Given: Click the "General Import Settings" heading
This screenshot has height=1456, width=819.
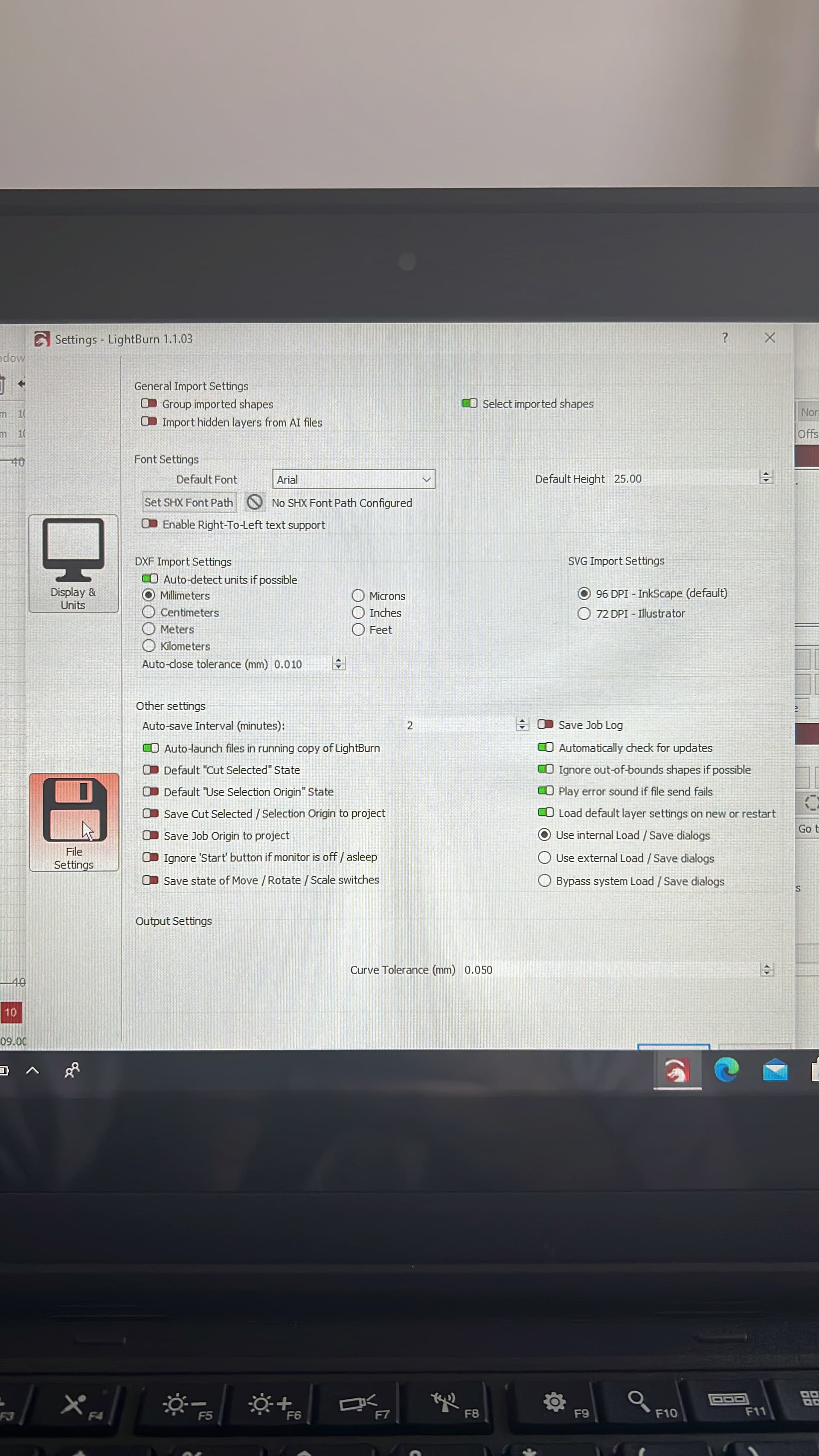Looking at the screenshot, I should click(x=191, y=386).
